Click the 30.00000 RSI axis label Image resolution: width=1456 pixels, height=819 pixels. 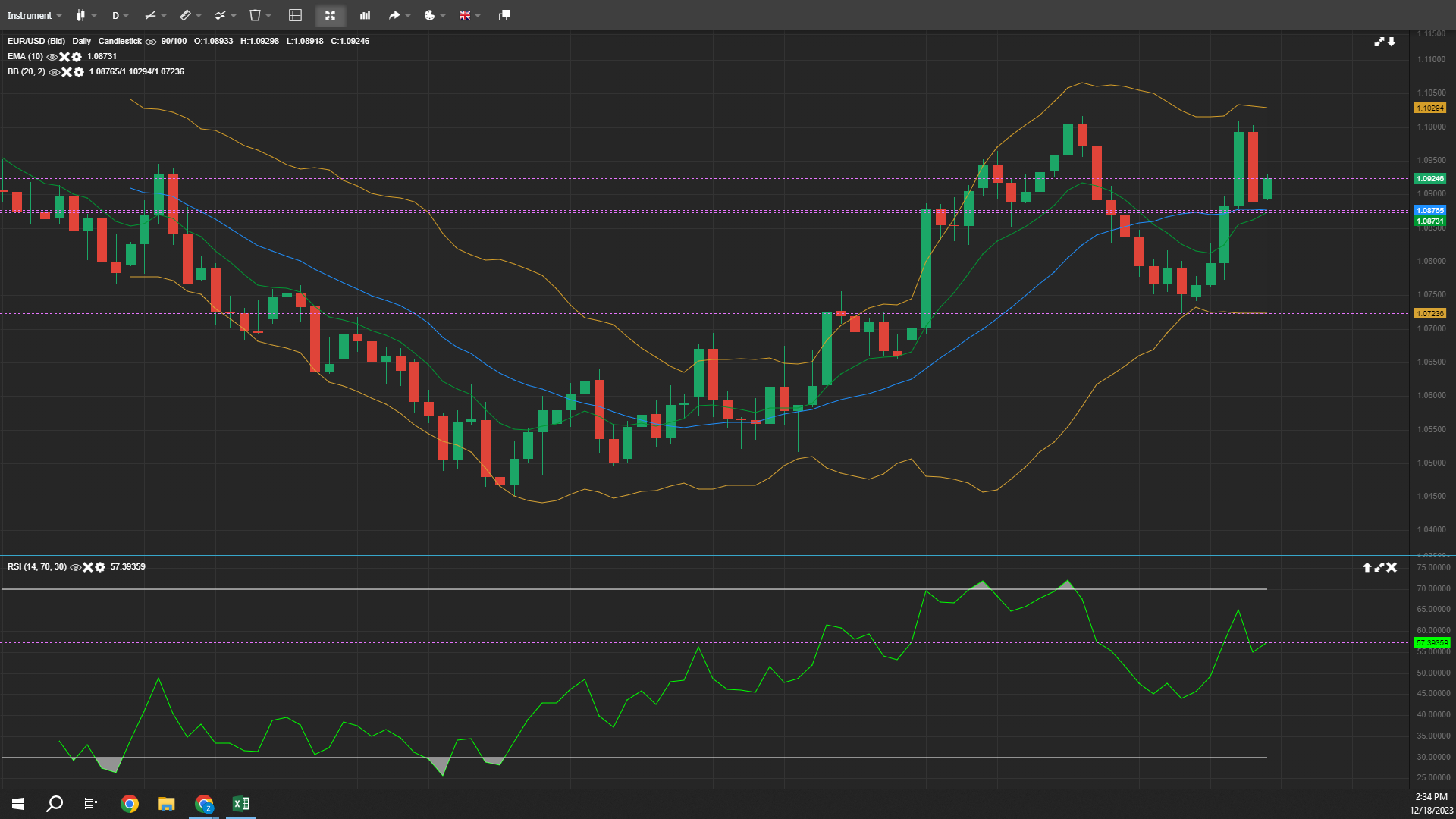pyautogui.click(x=1433, y=758)
